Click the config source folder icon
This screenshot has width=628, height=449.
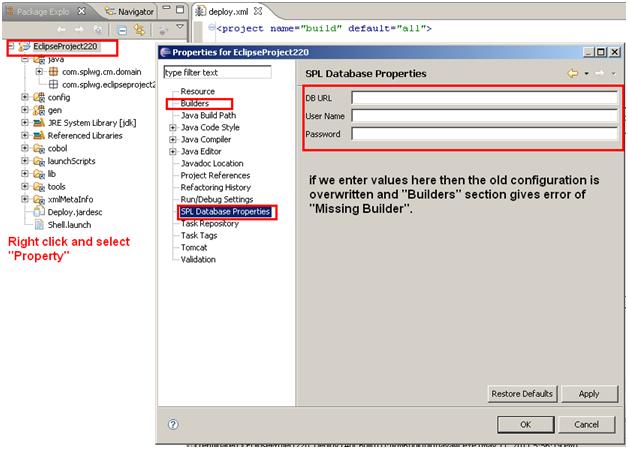(39, 97)
